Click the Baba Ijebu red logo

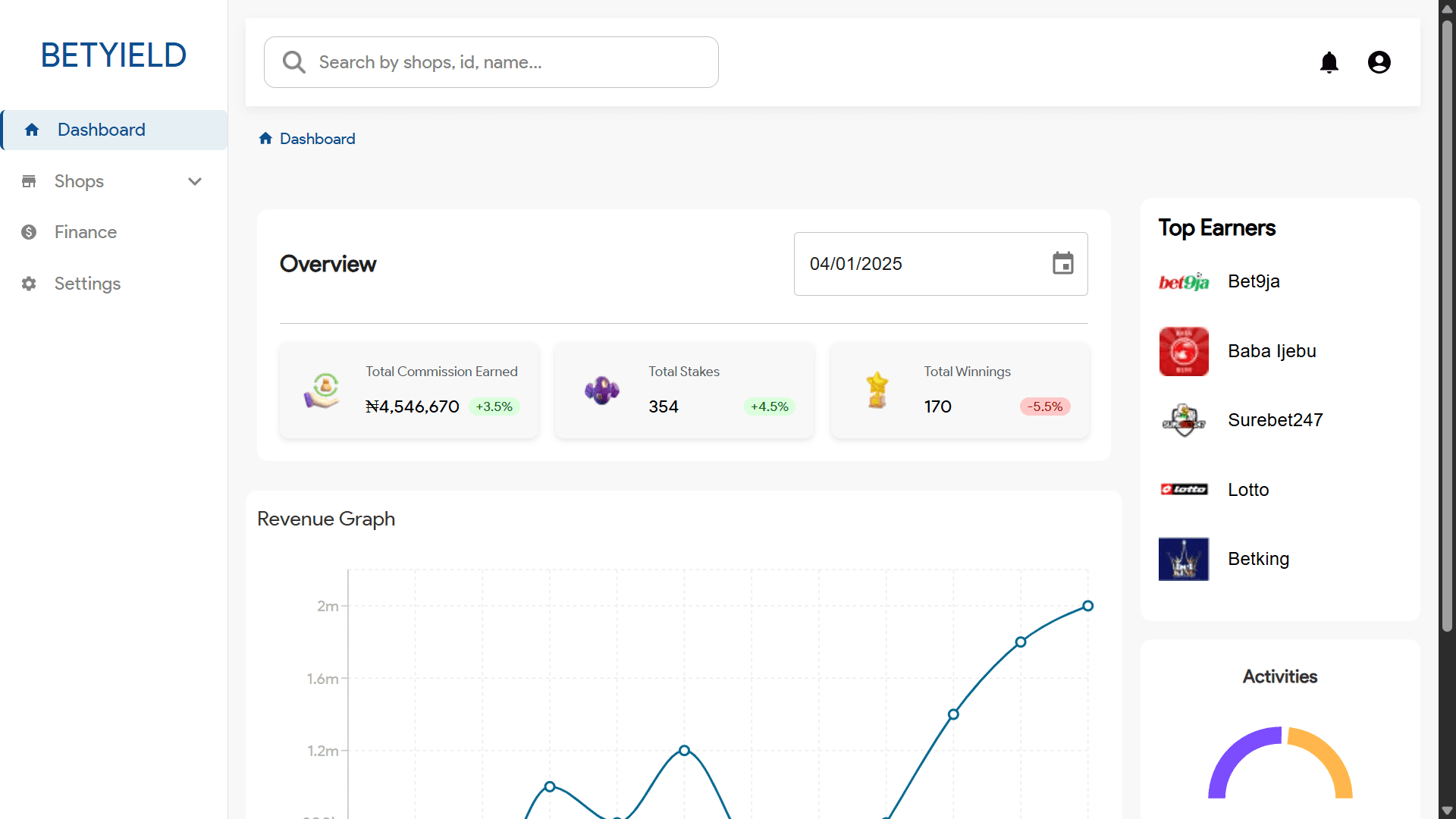pyautogui.click(x=1184, y=351)
